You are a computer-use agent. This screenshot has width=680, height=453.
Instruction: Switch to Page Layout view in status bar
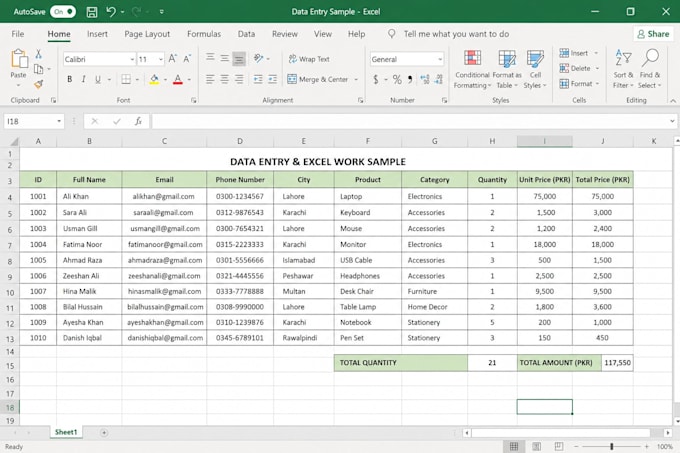click(536, 446)
